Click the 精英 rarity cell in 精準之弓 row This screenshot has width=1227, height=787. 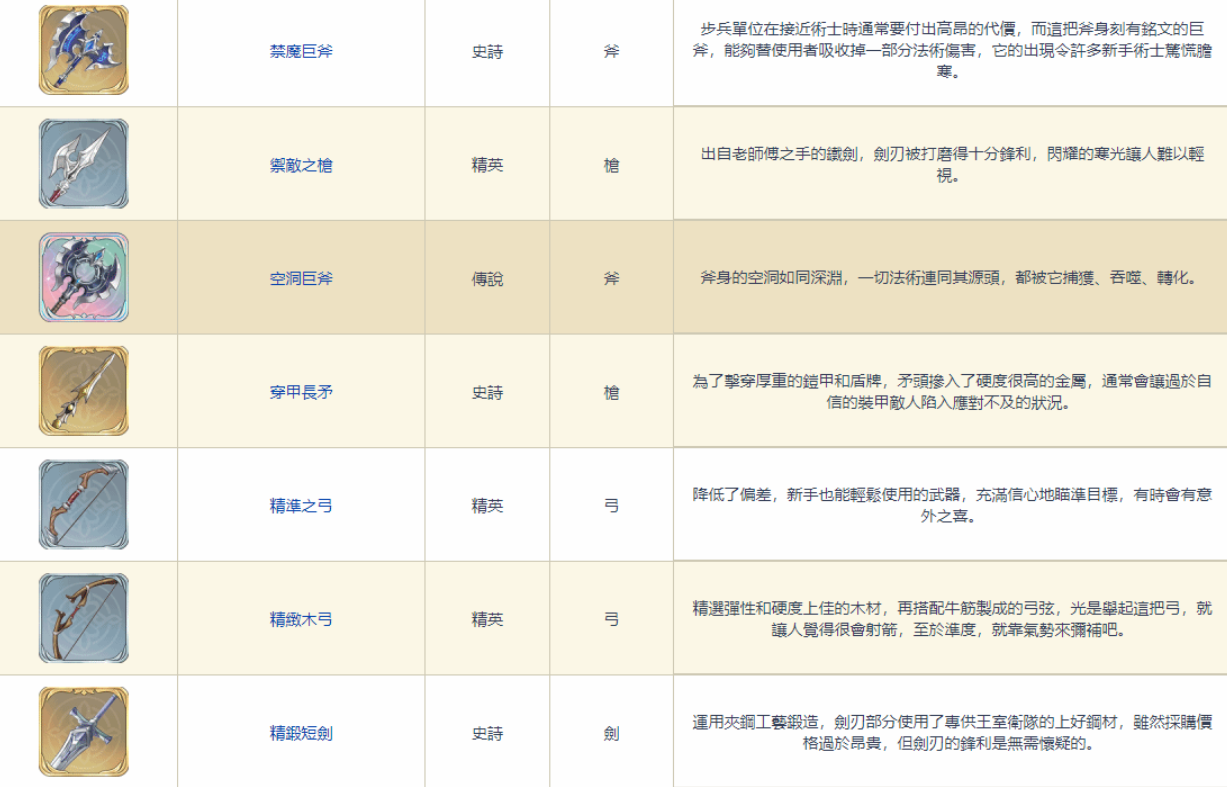(x=487, y=506)
